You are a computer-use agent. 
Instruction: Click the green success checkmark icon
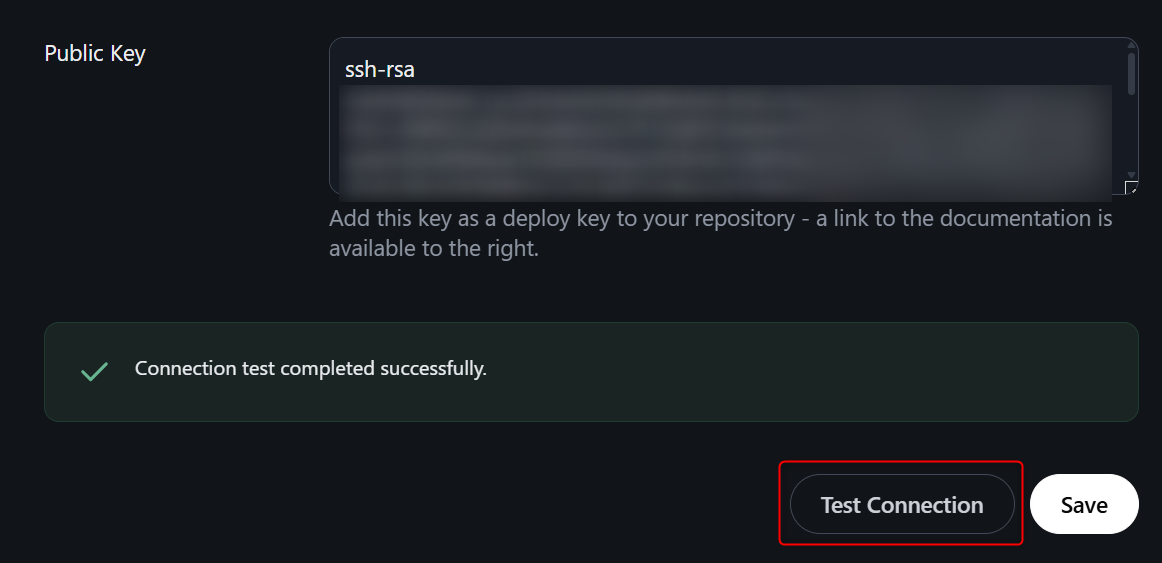click(x=94, y=372)
